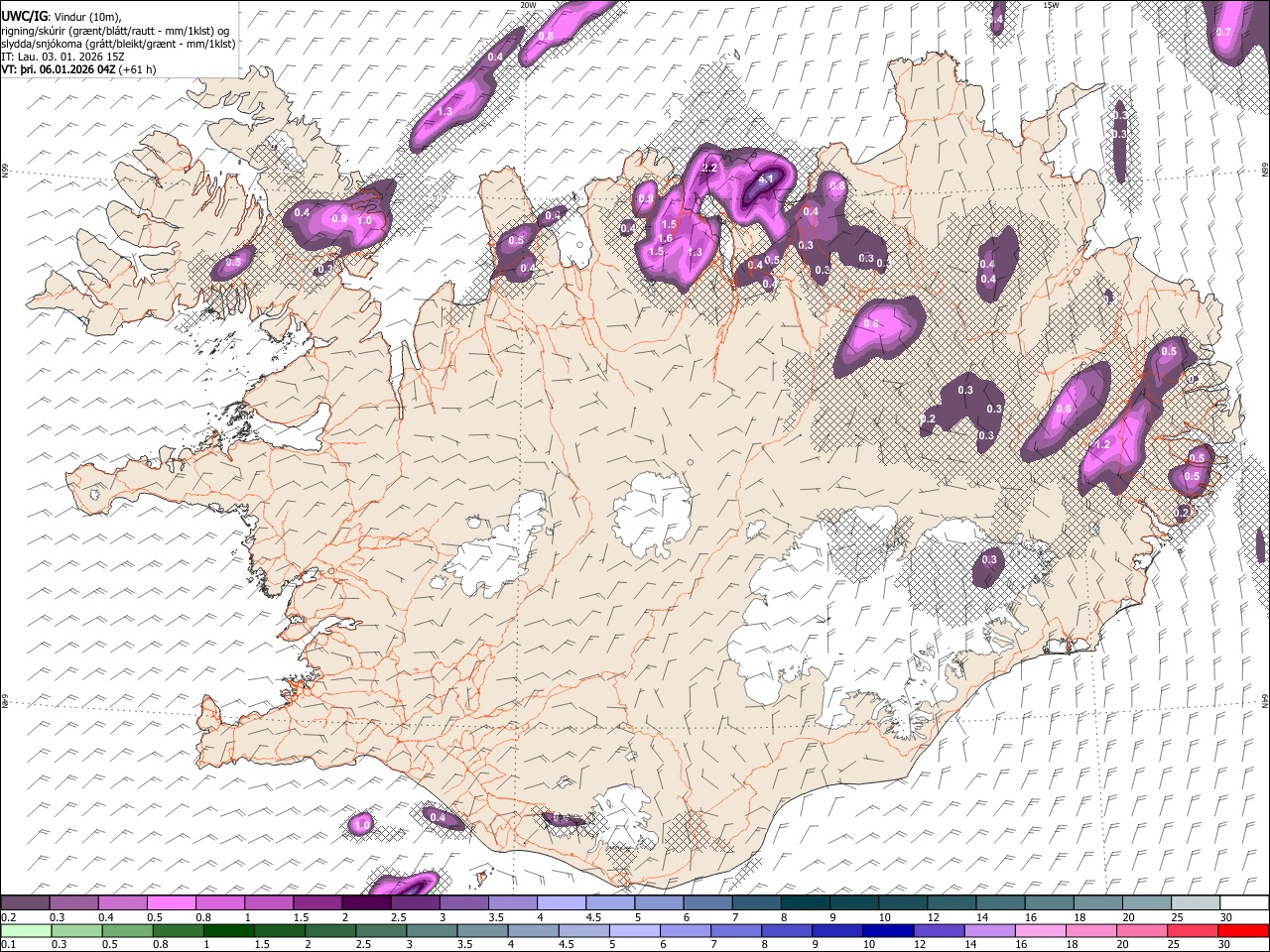The height and width of the screenshot is (952, 1270).
Task: Click the 'UWC/IG' title text
Action: [x=24, y=16]
